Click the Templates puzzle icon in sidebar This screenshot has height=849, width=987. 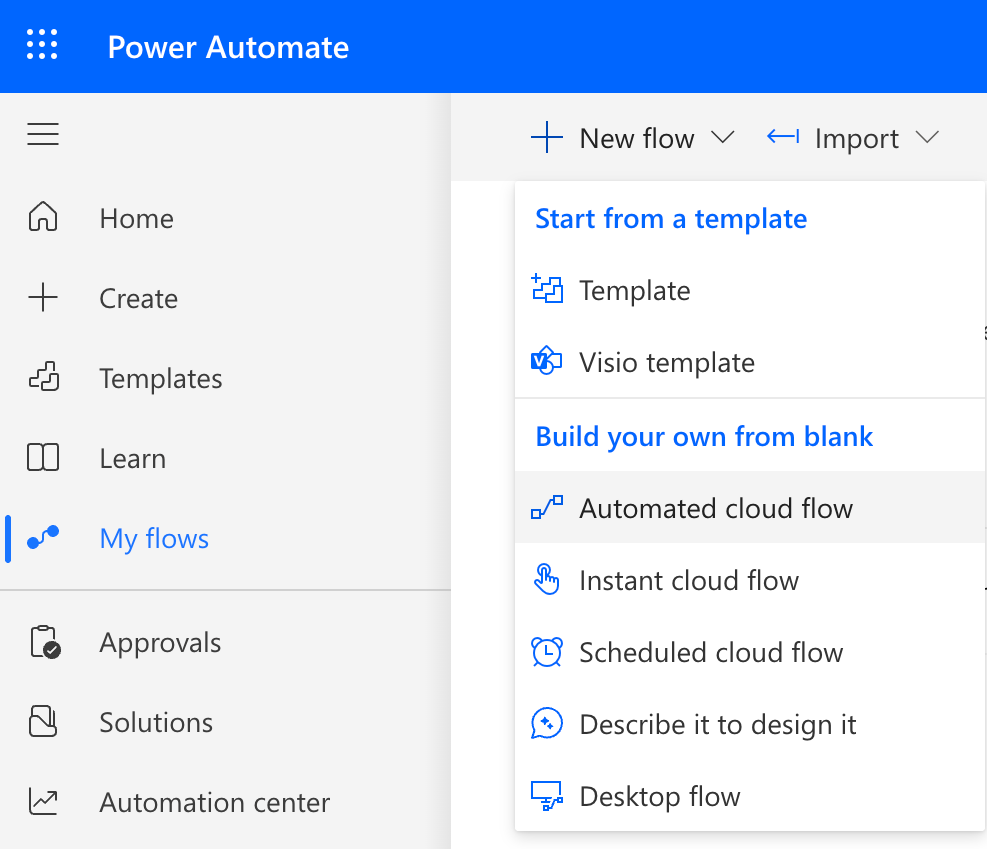coord(43,378)
